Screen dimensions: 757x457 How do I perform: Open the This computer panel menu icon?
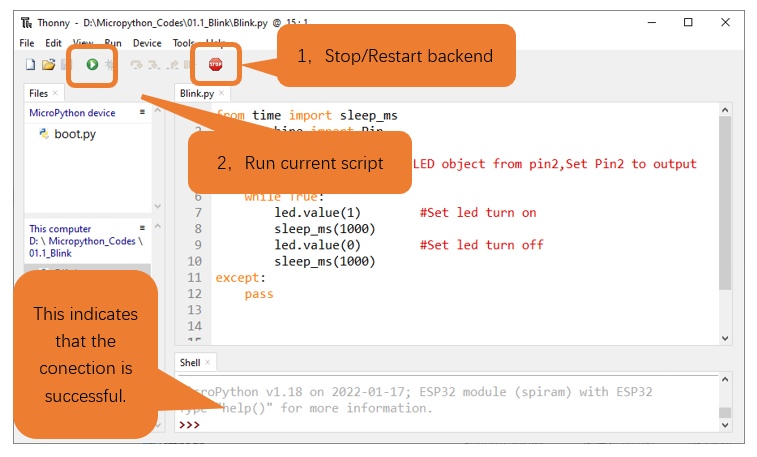[142, 228]
